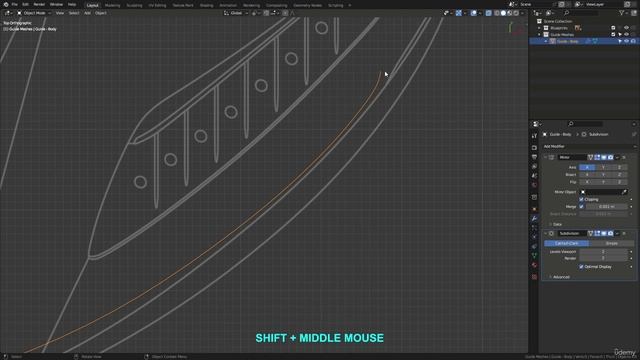Screen dimensions: 640x360
Task: Open the Render menu
Action: tap(39, 4)
